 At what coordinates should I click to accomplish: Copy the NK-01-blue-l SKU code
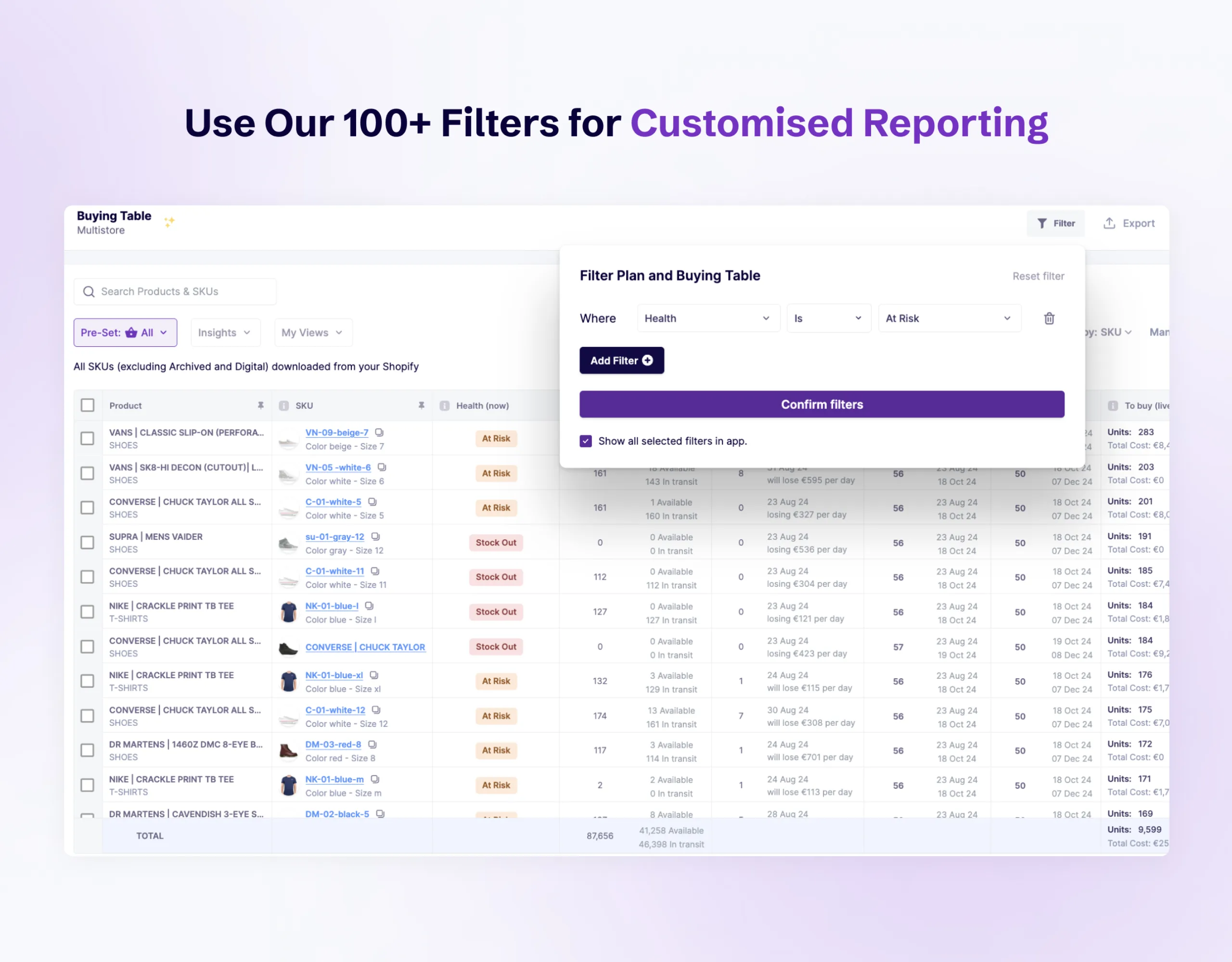coord(370,606)
